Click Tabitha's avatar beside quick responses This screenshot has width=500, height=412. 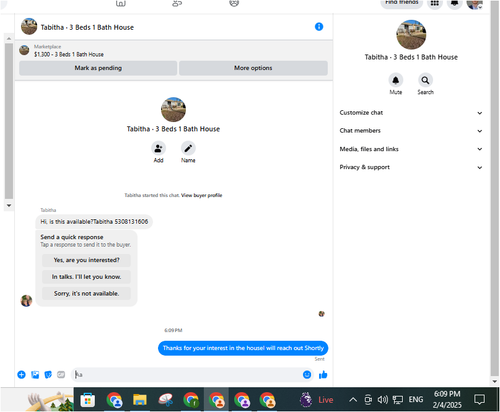[x=26, y=301]
